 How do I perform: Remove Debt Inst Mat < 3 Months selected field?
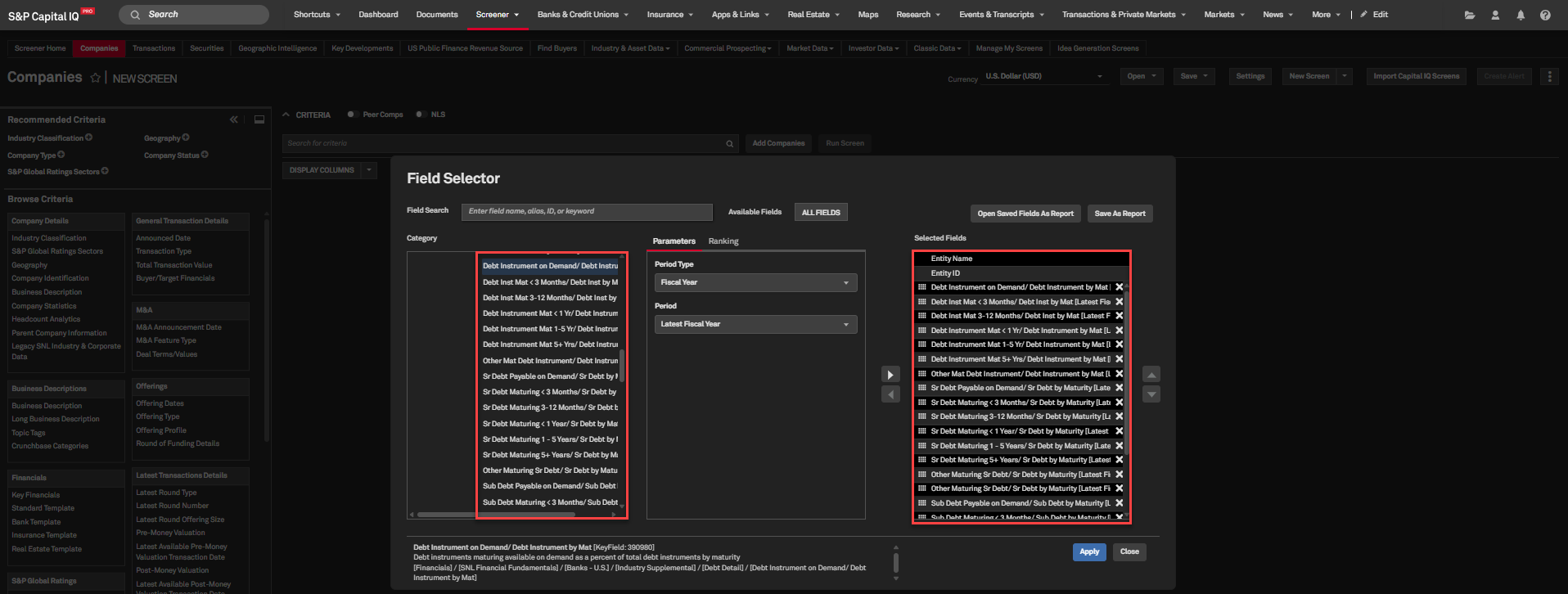pos(1119,302)
